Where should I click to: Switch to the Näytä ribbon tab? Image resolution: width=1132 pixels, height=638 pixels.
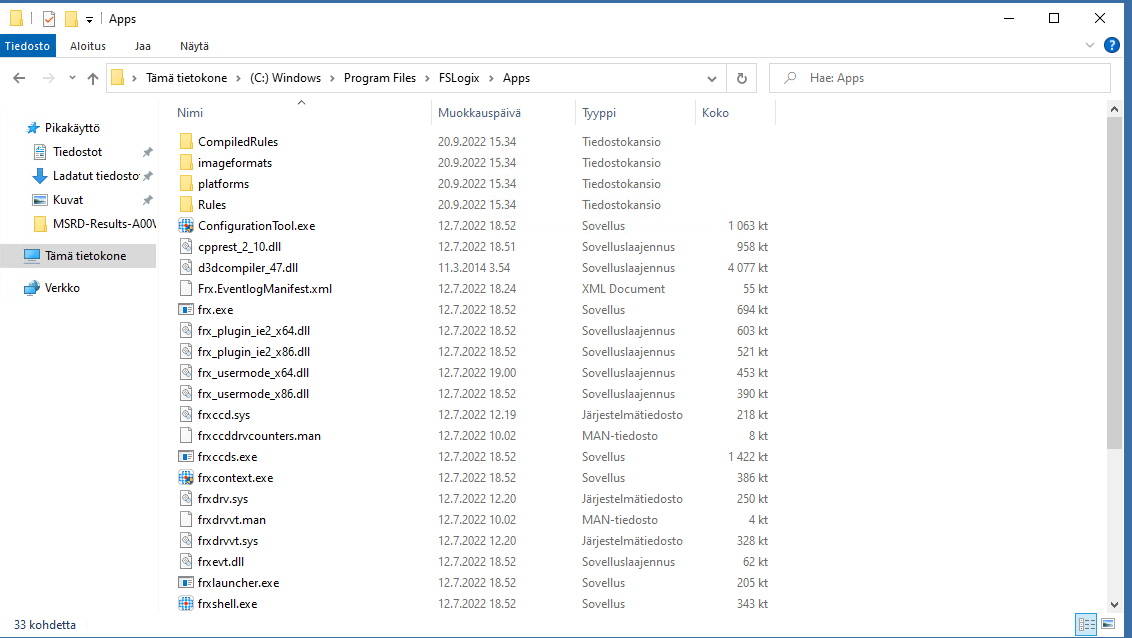pos(194,45)
